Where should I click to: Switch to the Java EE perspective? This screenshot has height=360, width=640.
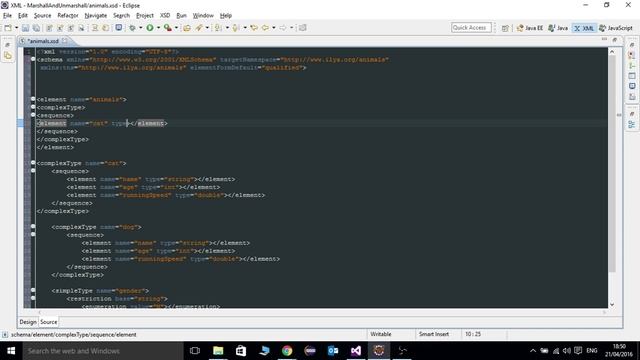click(530, 28)
